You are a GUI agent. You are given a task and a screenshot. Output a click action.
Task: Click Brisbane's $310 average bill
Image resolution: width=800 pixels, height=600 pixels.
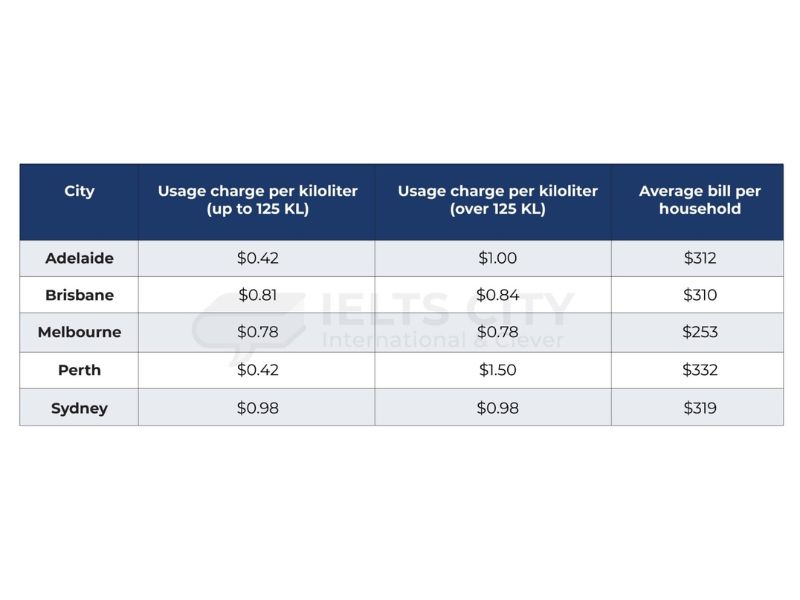(x=697, y=295)
